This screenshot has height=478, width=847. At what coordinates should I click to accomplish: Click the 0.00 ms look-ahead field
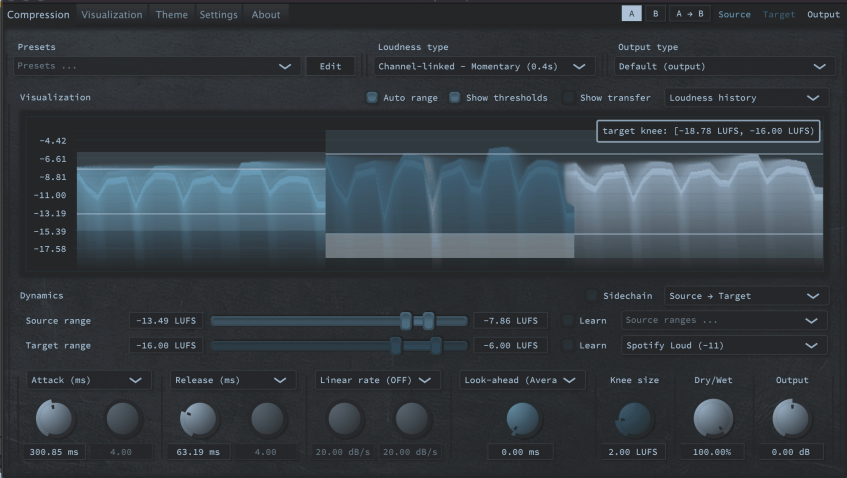point(520,452)
